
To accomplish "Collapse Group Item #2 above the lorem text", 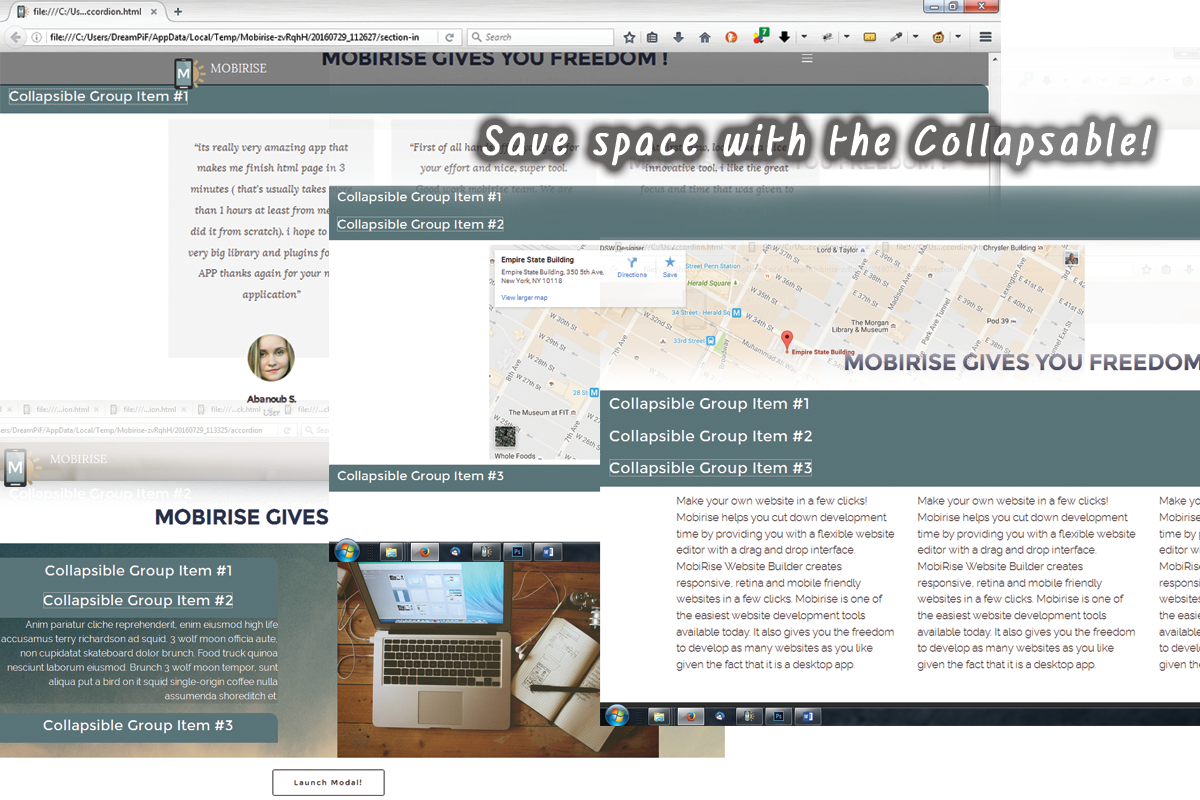I will pyautogui.click(x=138, y=601).
